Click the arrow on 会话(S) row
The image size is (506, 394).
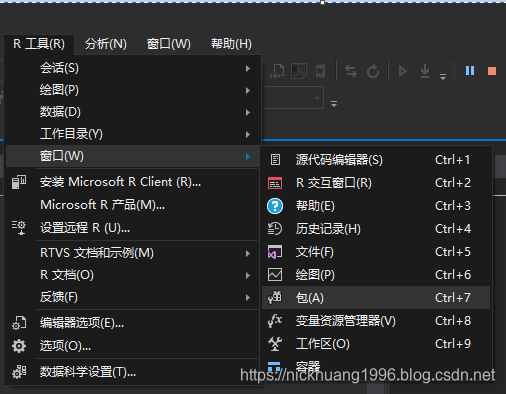(248, 68)
